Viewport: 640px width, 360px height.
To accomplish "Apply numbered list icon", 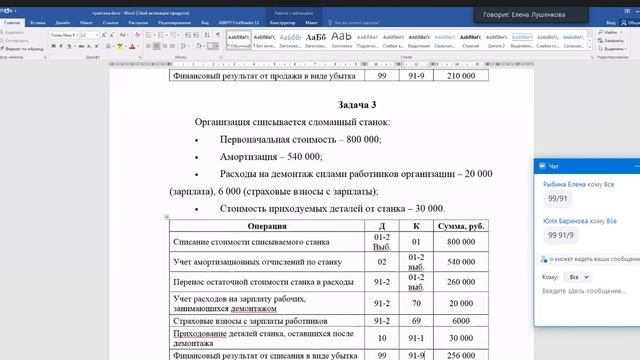I will click(x=162, y=35).
